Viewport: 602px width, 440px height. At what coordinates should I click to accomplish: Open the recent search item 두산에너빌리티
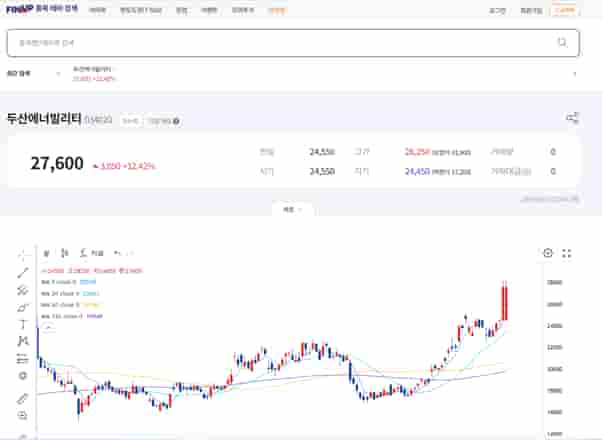pos(94,74)
